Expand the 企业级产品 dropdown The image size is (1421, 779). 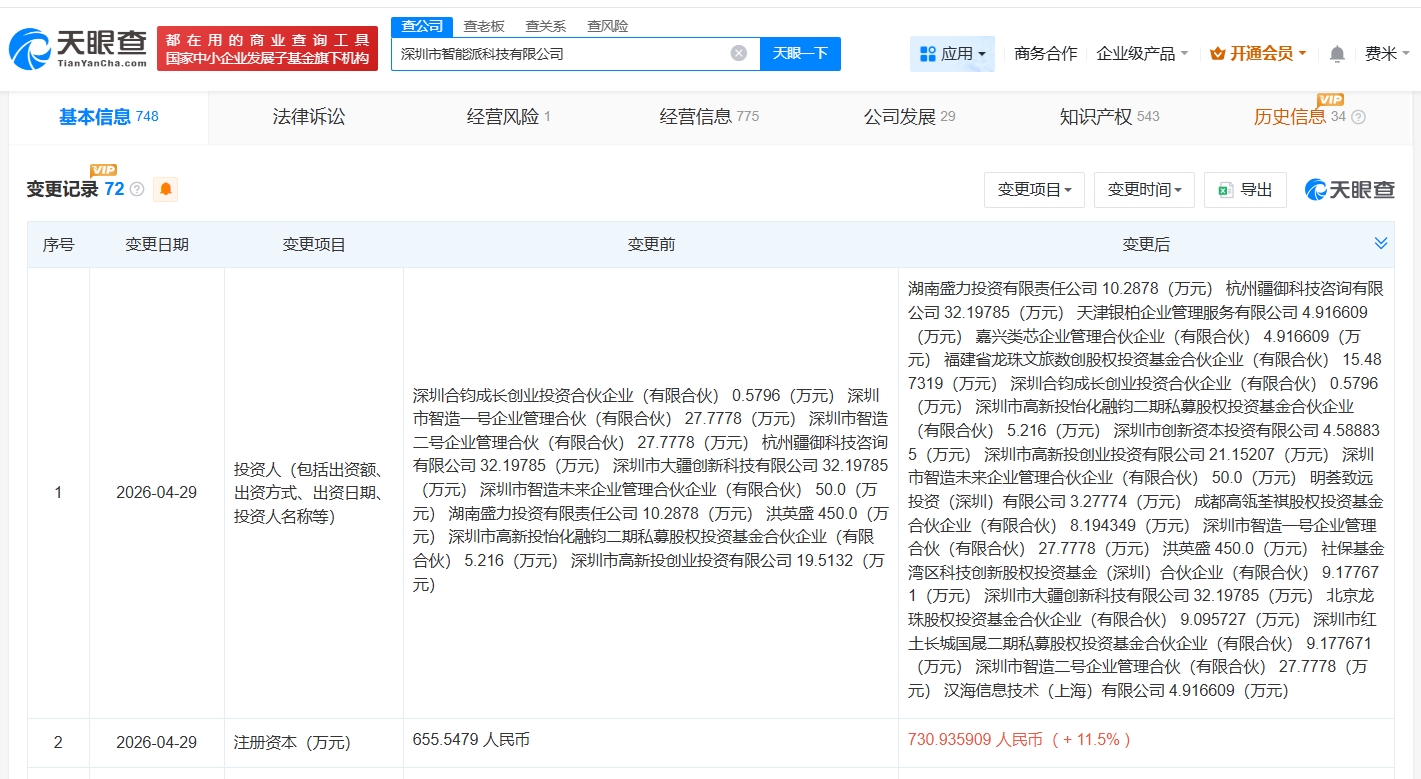coord(1142,54)
